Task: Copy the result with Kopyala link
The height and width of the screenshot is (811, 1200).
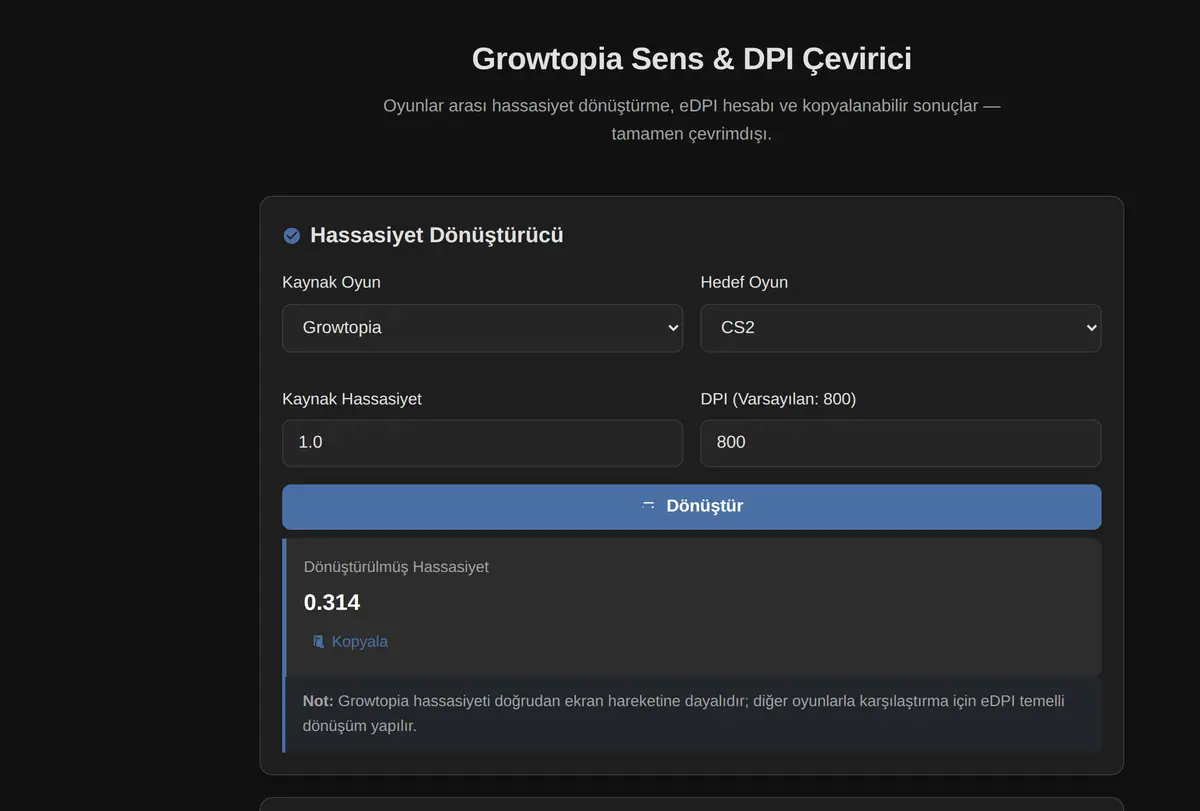Action: [x=349, y=641]
